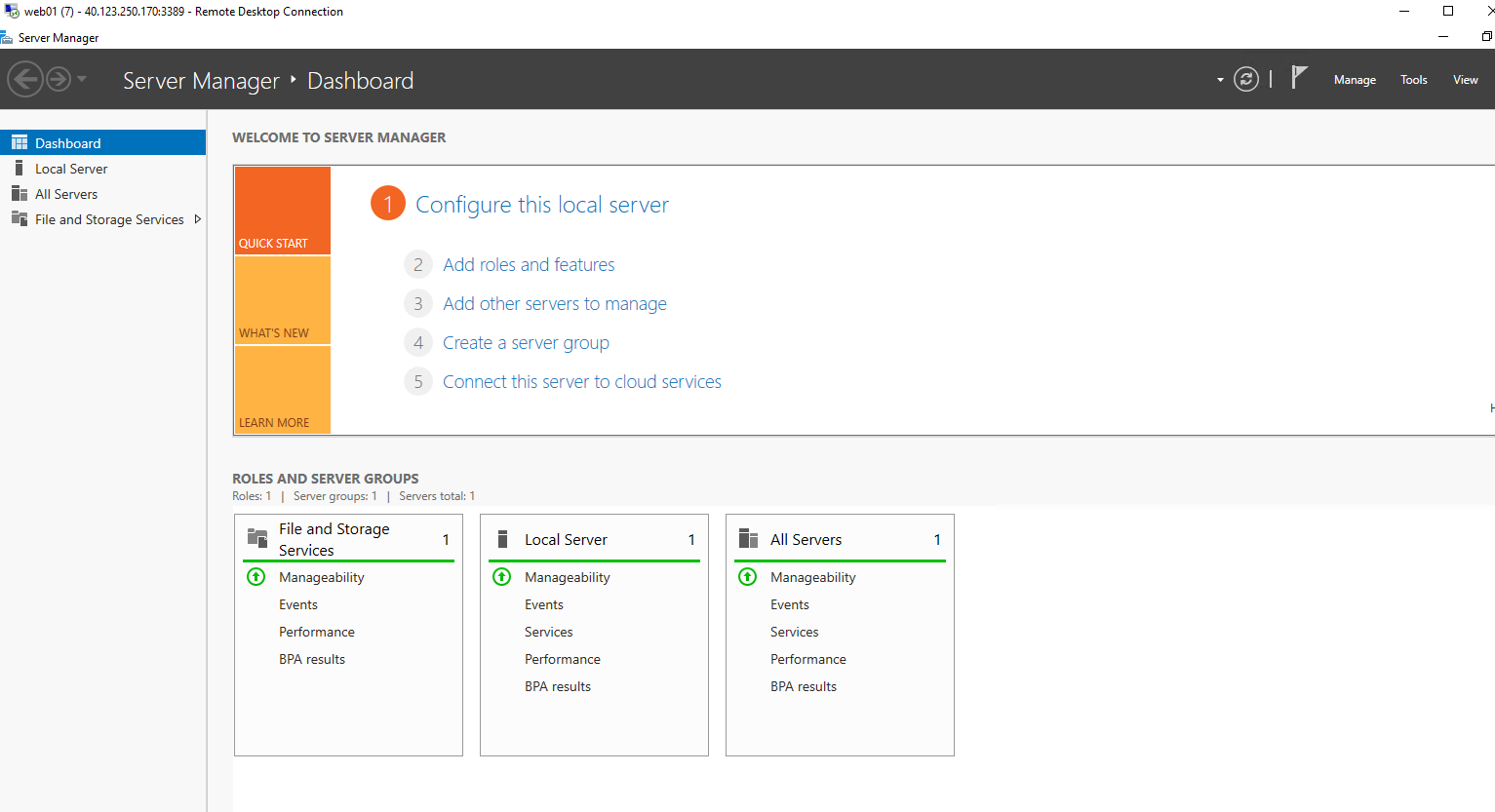Click the back navigation arrow button

pos(25,79)
